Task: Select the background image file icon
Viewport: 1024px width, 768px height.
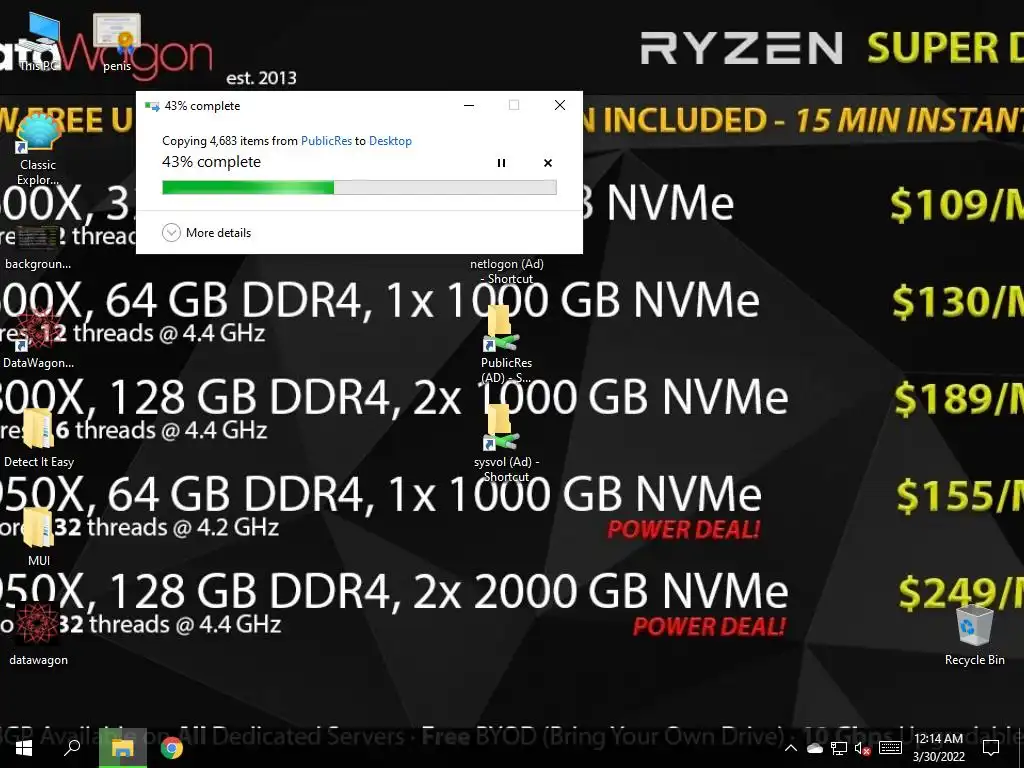Action: (x=38, y=247)
